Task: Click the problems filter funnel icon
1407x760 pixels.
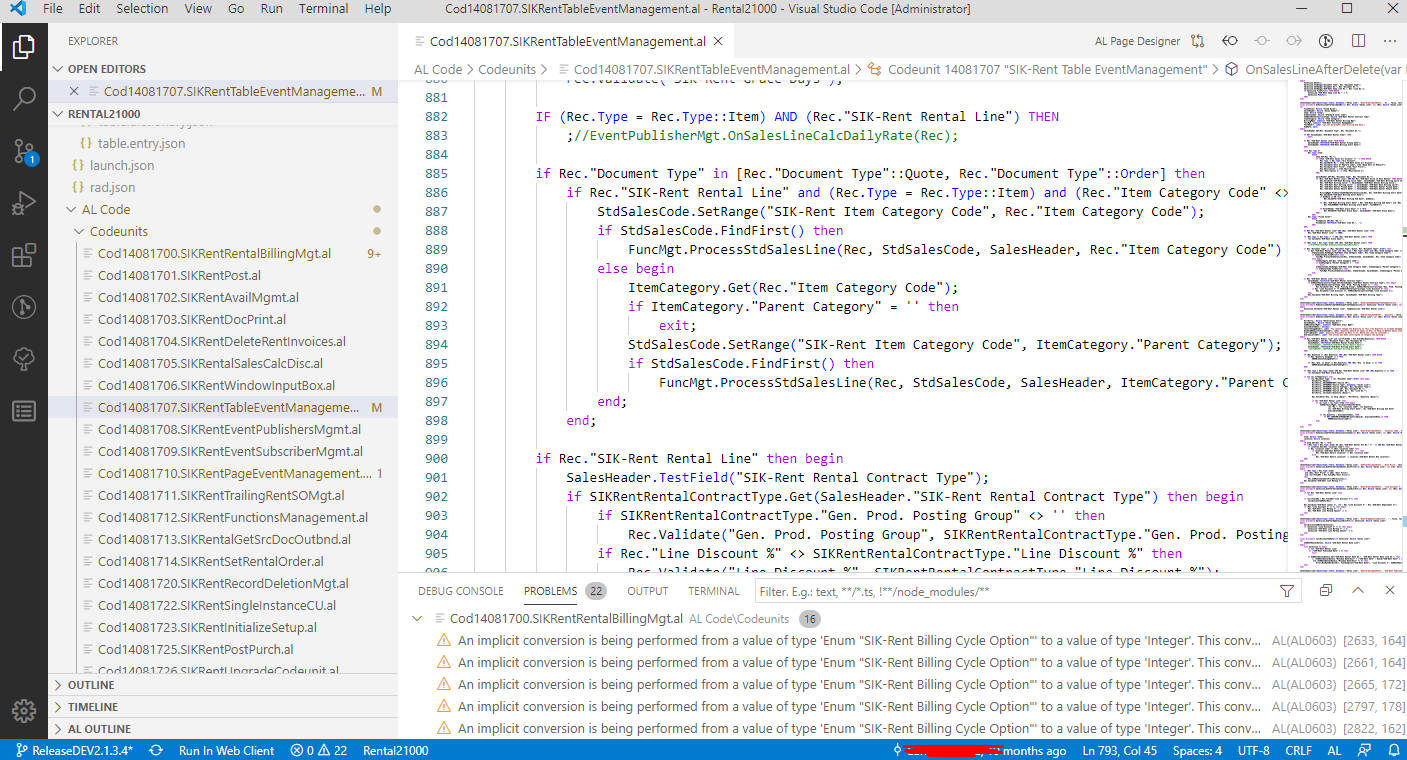Action: 1287,591
